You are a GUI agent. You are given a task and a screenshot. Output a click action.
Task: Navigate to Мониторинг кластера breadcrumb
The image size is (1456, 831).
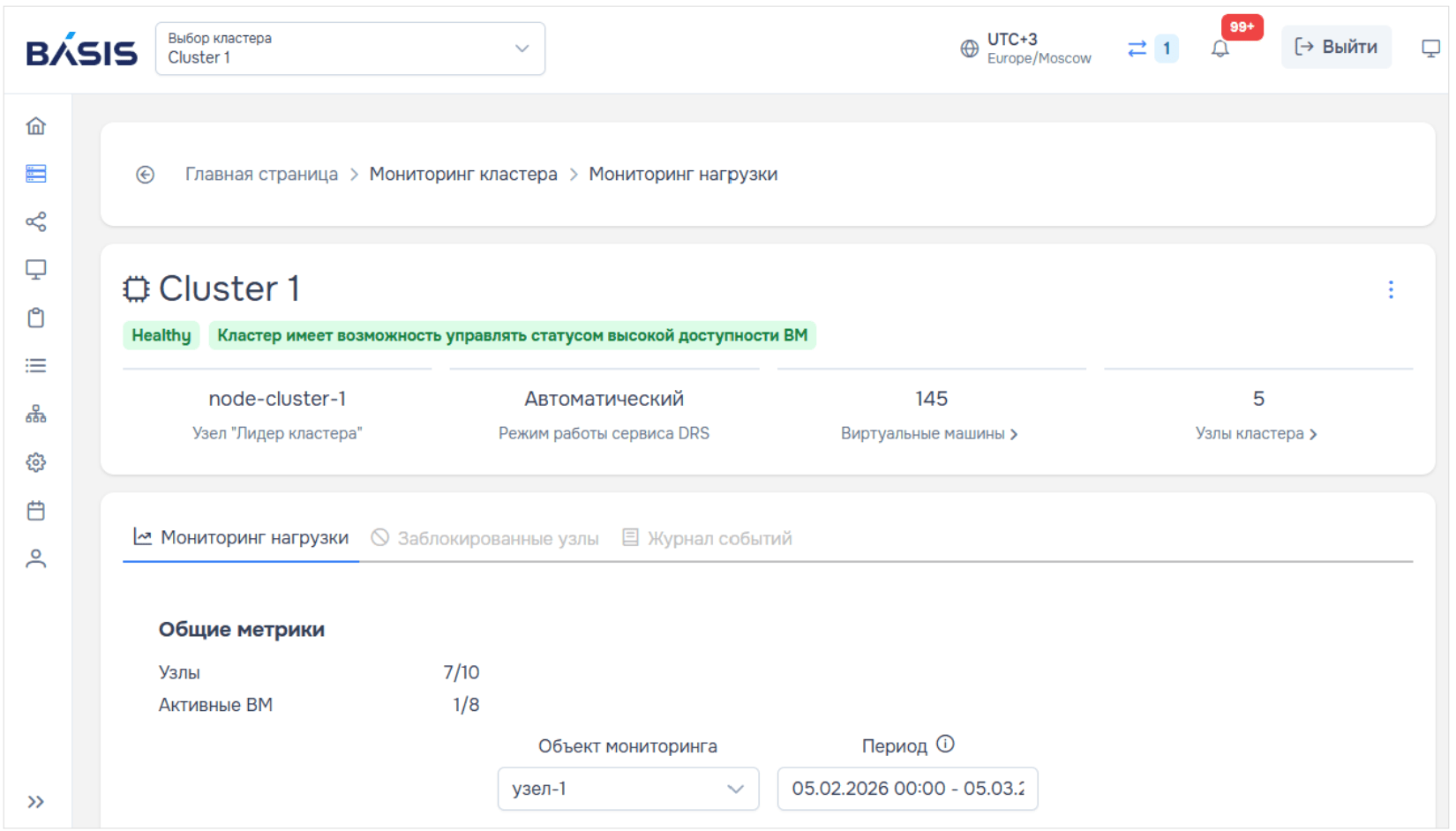[463, 175]
